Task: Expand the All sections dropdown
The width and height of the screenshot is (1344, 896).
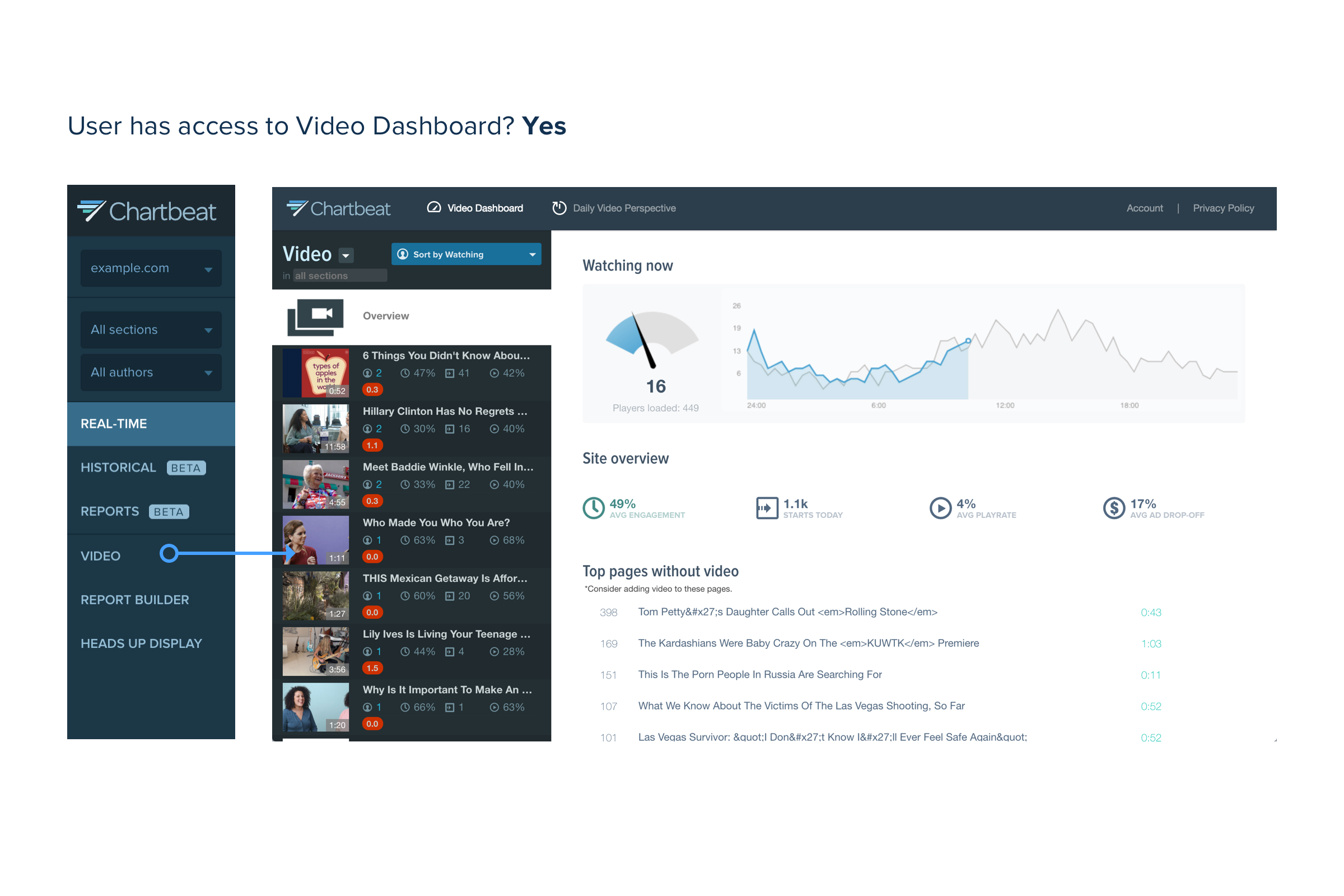Action: (x=151, y=330)
